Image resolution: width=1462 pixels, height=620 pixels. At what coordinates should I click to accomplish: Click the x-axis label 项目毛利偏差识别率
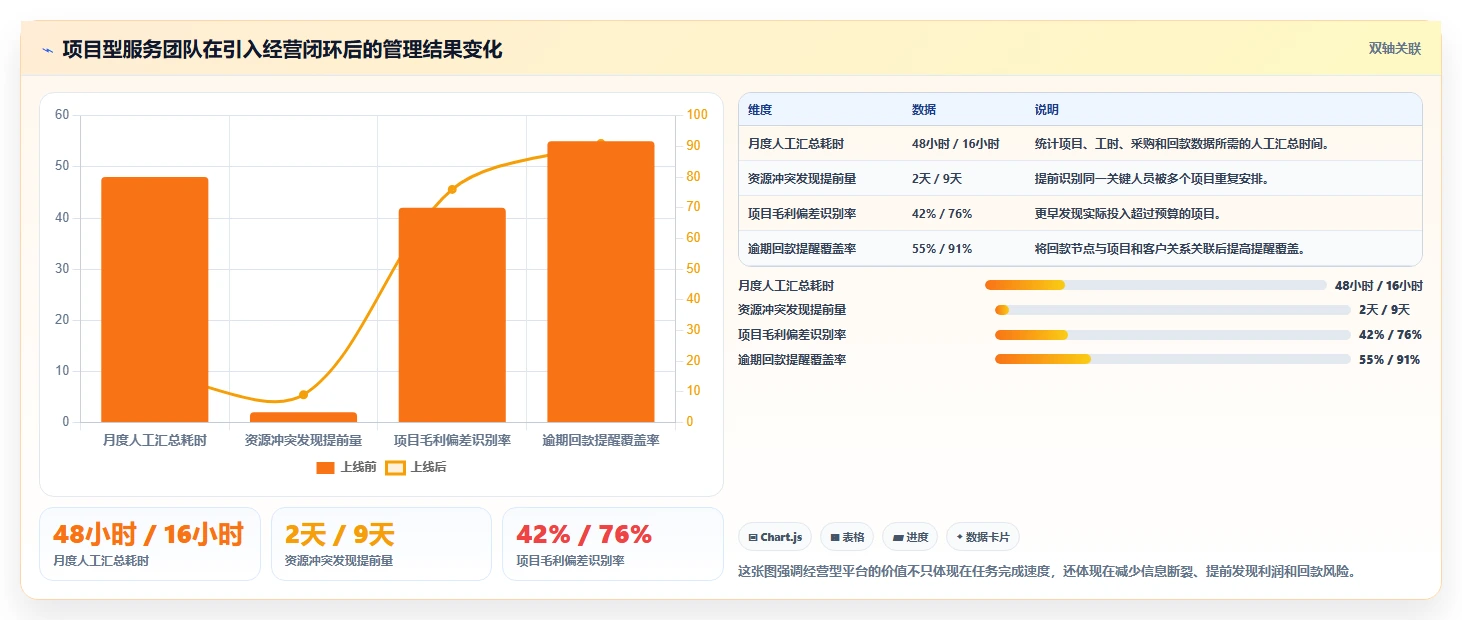(x=452, y=440)
